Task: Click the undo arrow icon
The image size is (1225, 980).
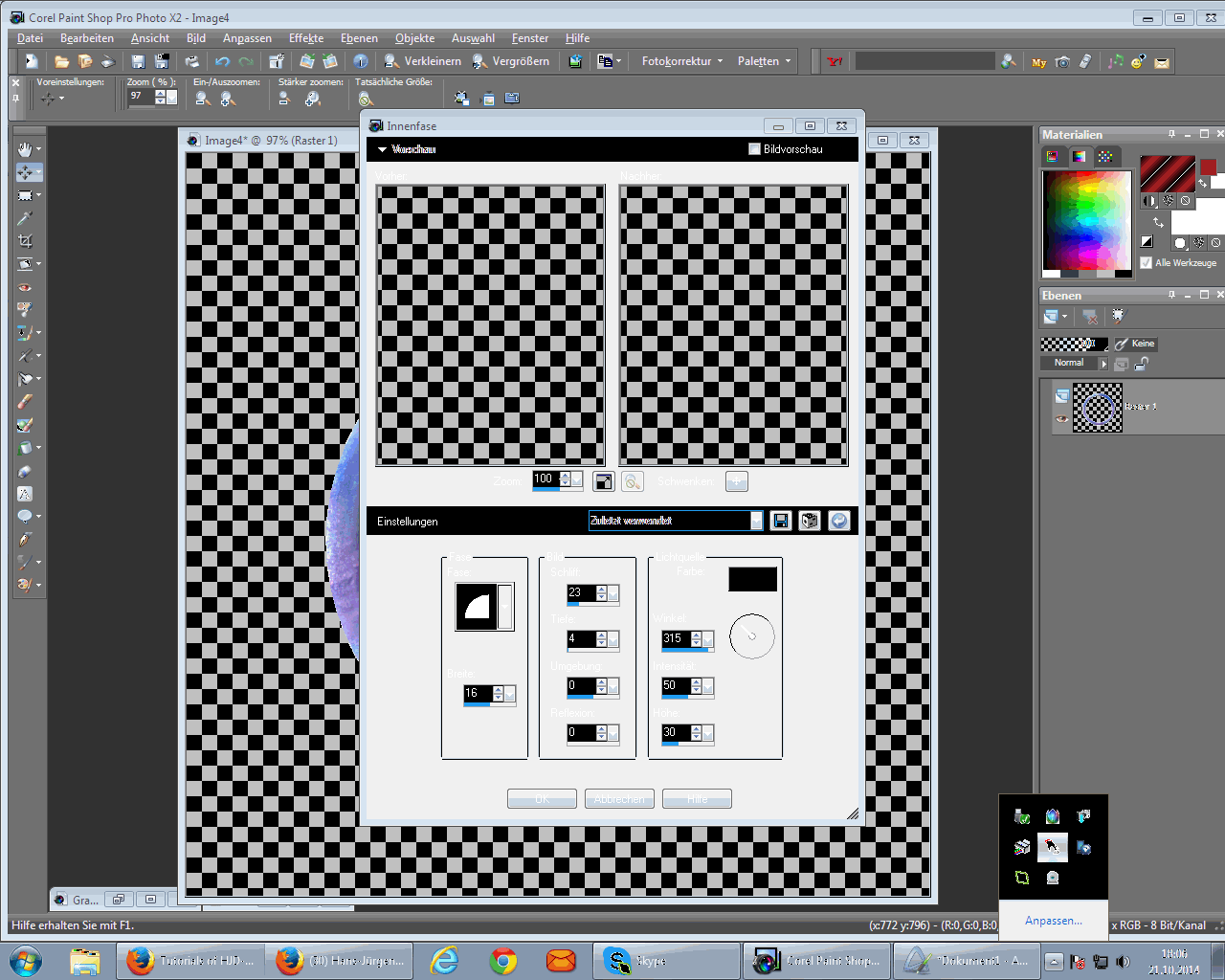Action: pos(222,61)
